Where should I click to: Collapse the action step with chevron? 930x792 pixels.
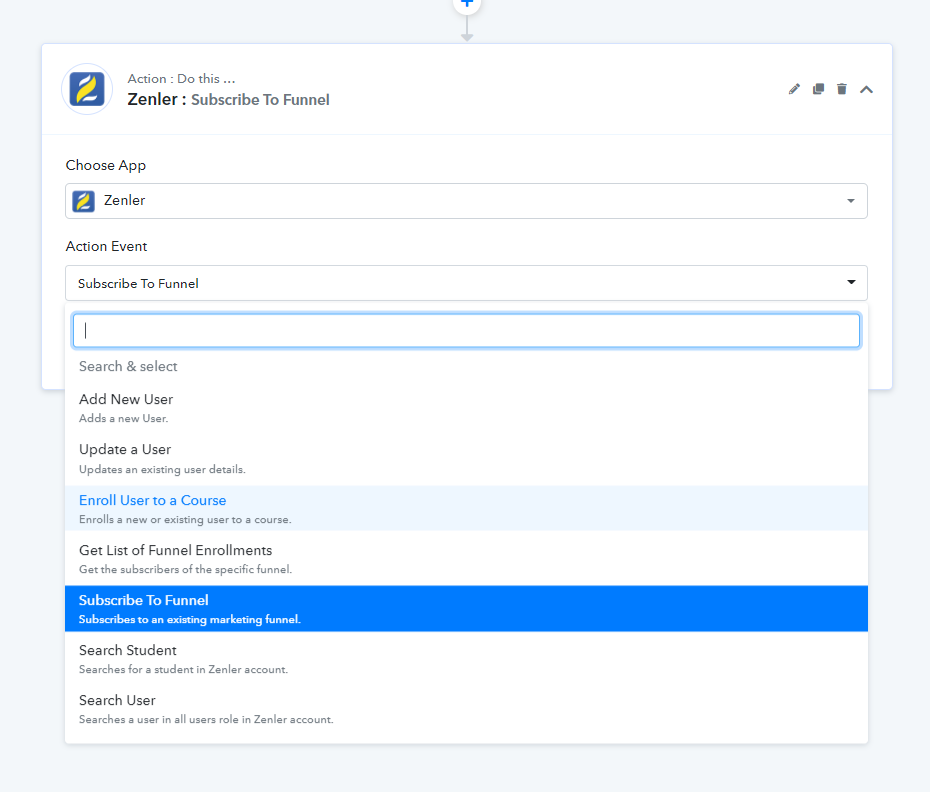(867, 90)
